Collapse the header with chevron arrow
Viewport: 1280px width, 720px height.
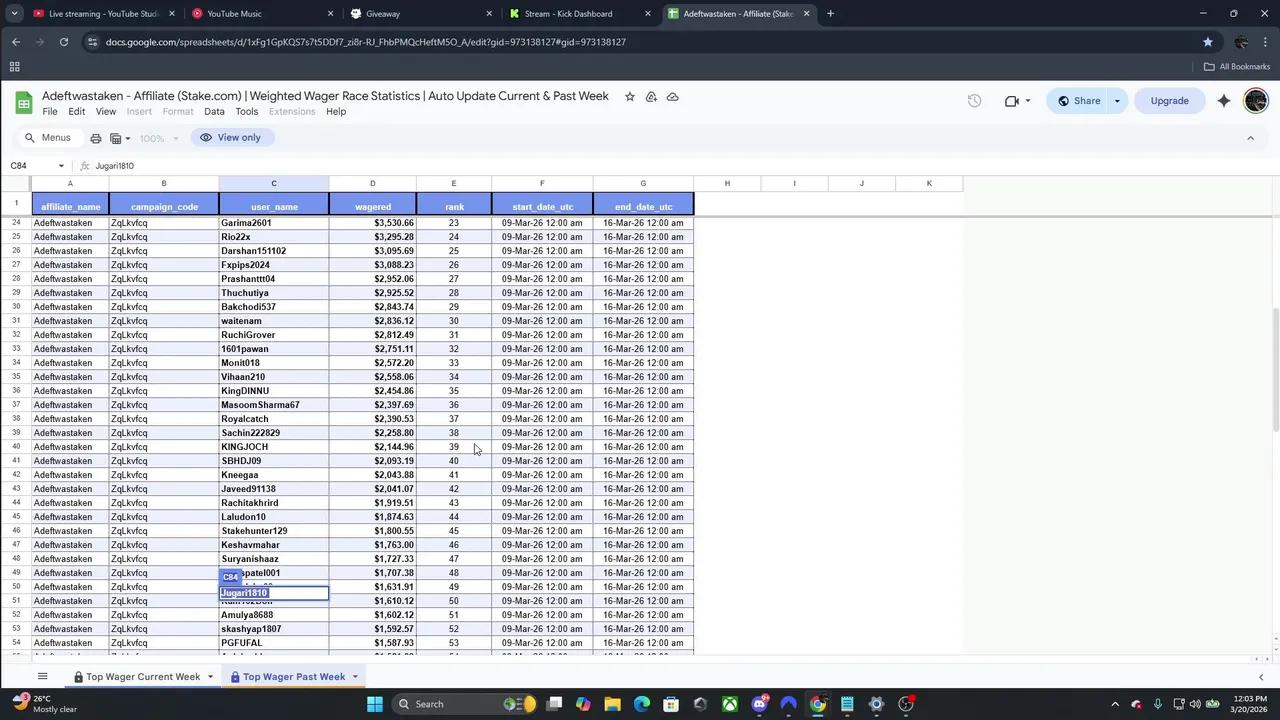[x=1250, y=138]
